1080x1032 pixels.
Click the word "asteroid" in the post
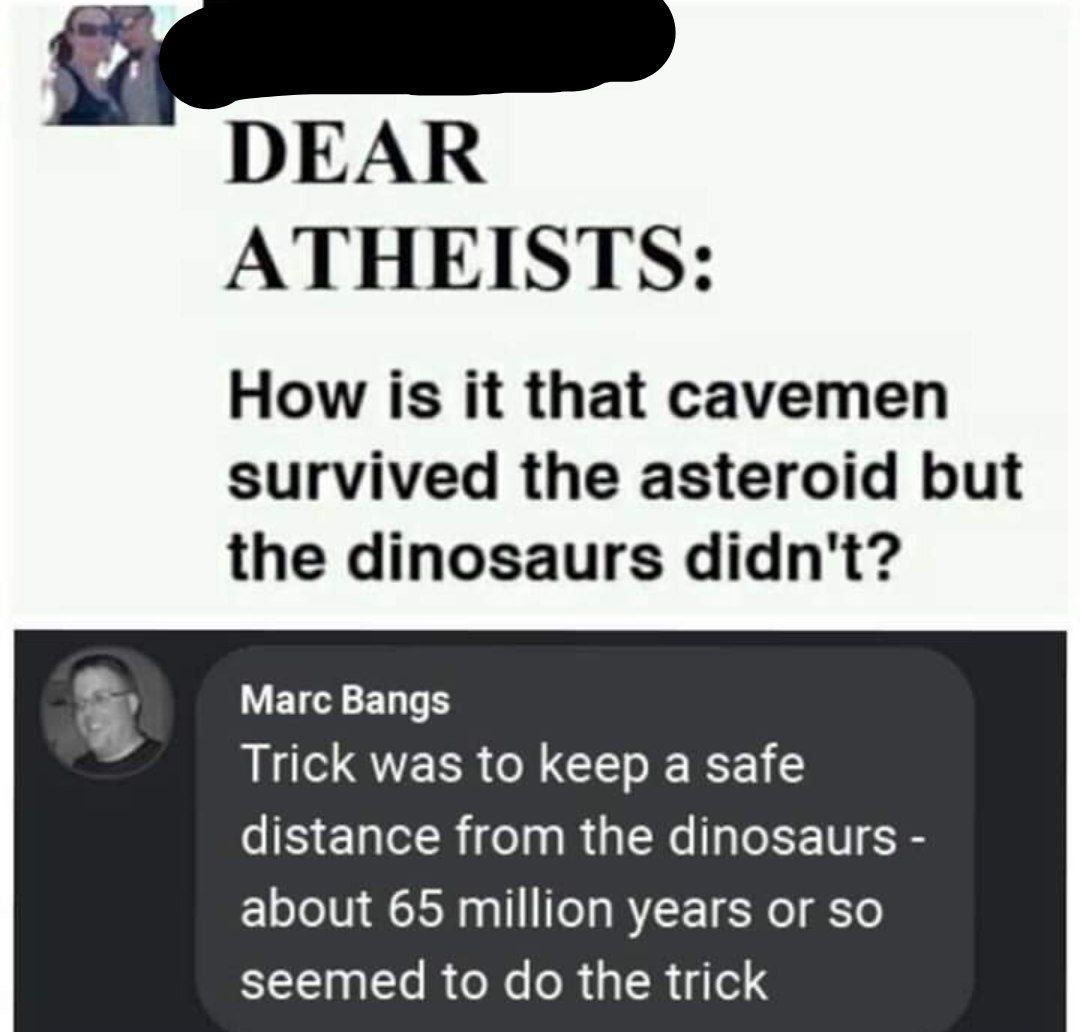[x=783, y=475]
